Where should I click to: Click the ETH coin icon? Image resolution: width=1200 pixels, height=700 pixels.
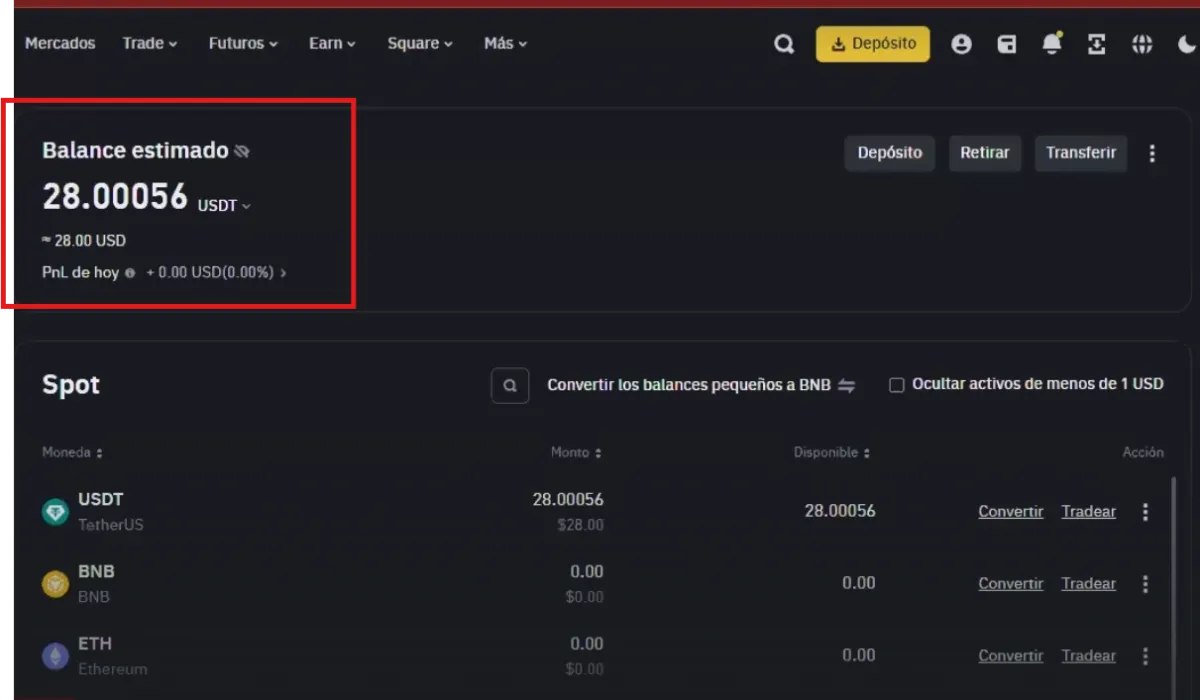(x=55, y=656)
